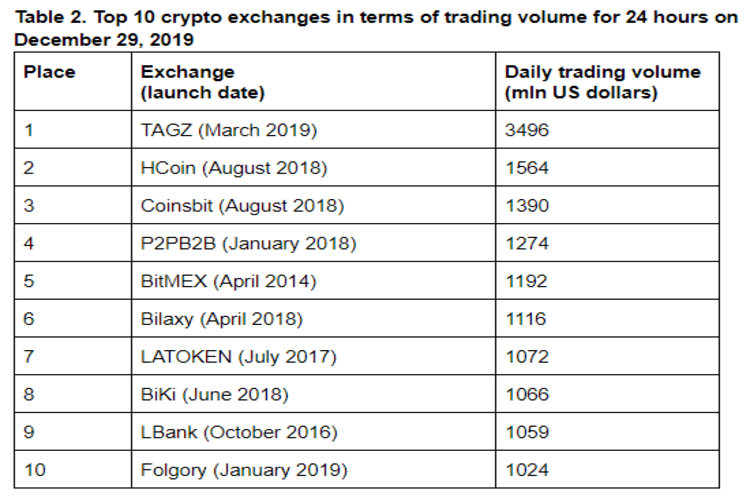
Task: Select the 'P2PB2B (January 2018)' cell
Action: (248, 243)
